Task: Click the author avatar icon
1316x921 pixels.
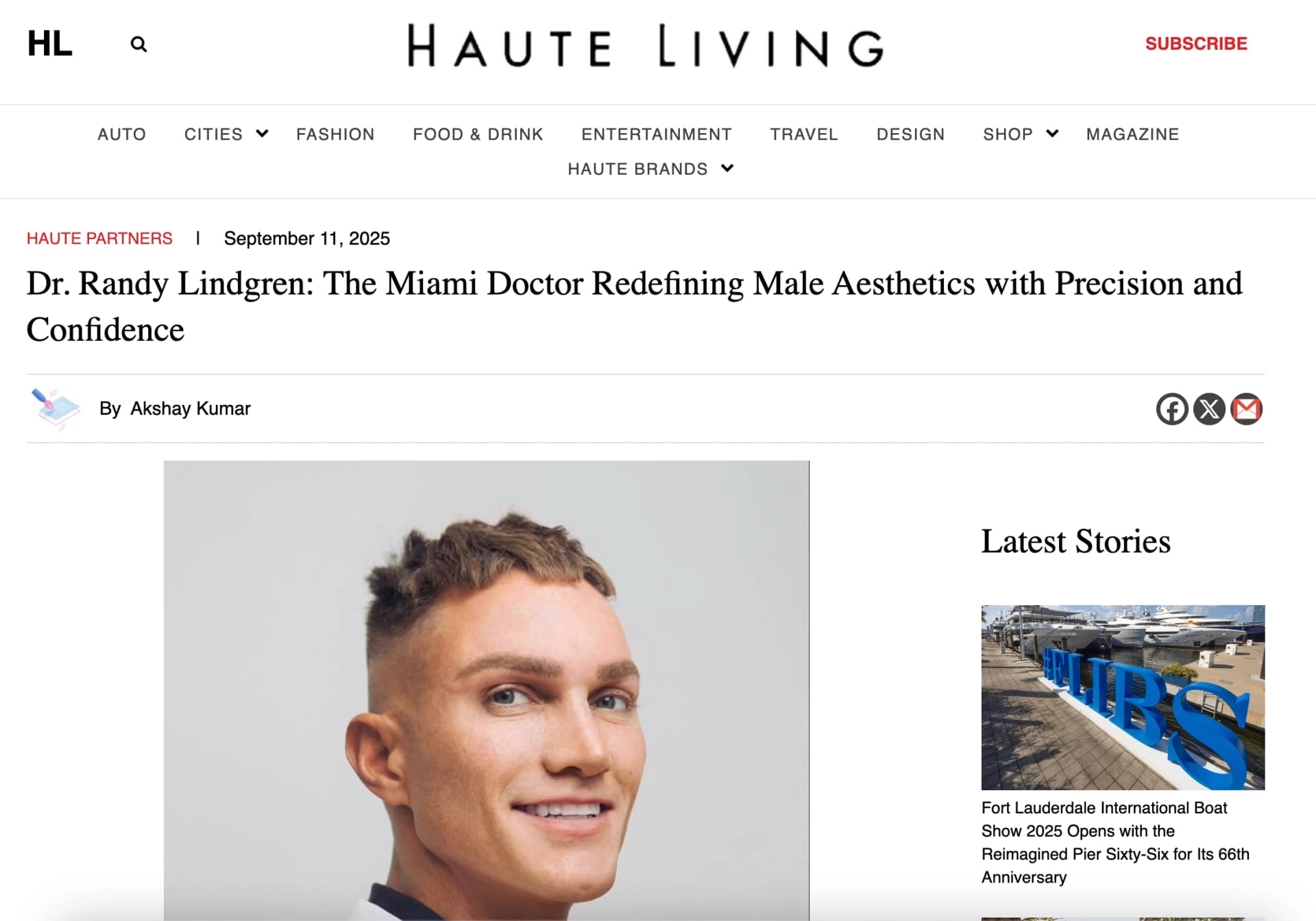Action: tap(56, 408)
